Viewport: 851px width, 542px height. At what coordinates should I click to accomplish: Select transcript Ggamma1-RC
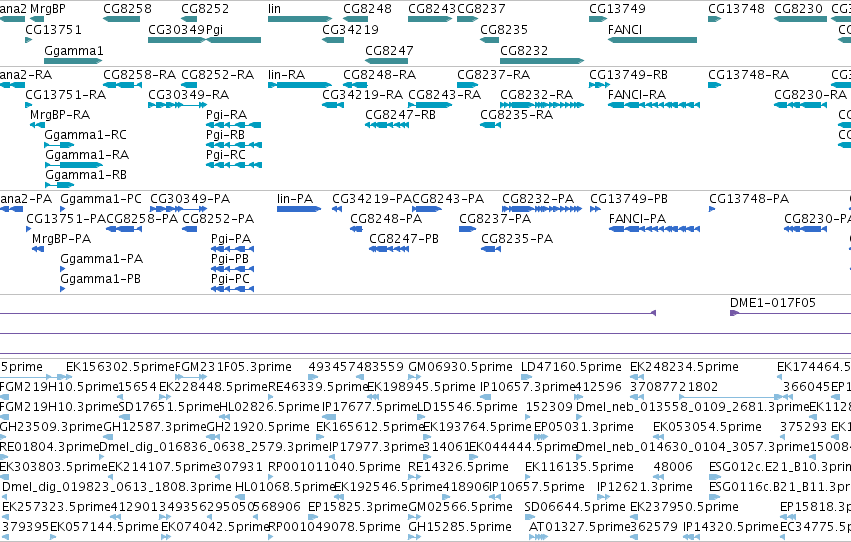click(x=59, y=145)
